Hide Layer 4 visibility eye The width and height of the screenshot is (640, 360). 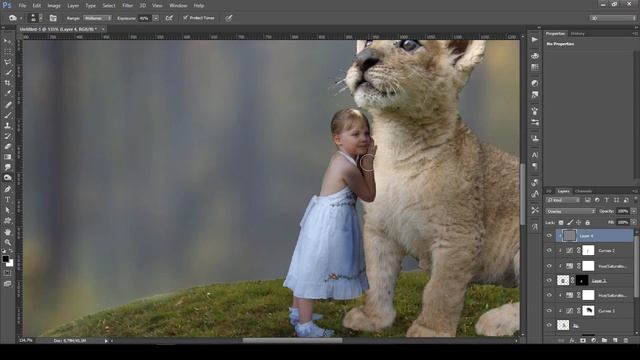549,236
